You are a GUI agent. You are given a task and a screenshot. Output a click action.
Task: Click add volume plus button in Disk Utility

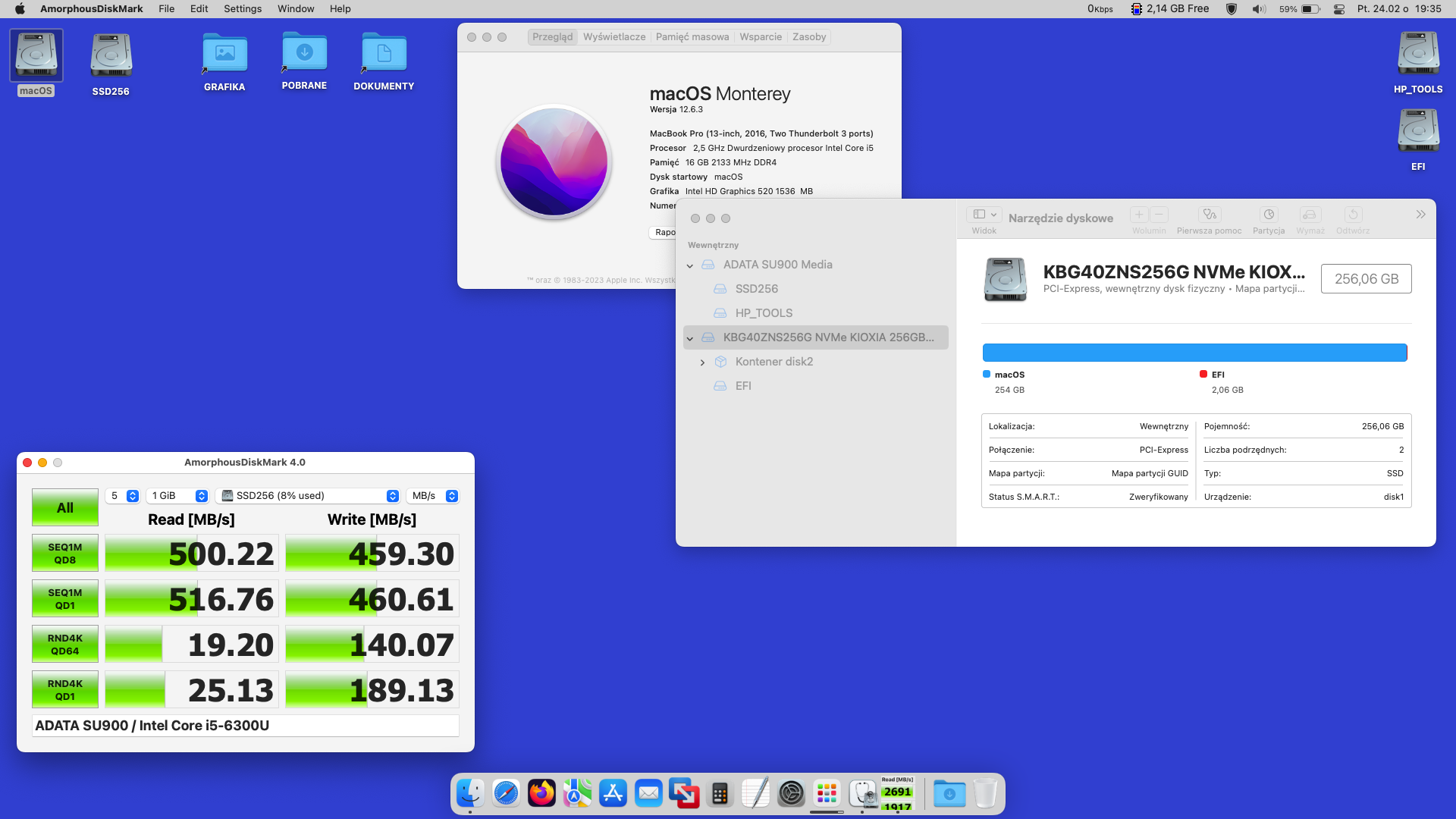pos(1139,215)
